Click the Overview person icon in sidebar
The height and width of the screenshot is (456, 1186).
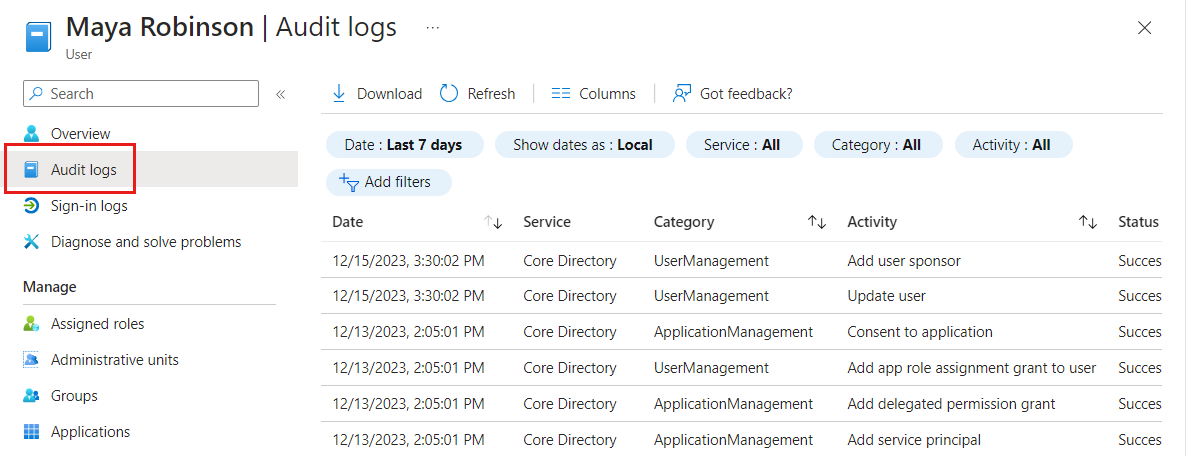click(x=33, y=133)
